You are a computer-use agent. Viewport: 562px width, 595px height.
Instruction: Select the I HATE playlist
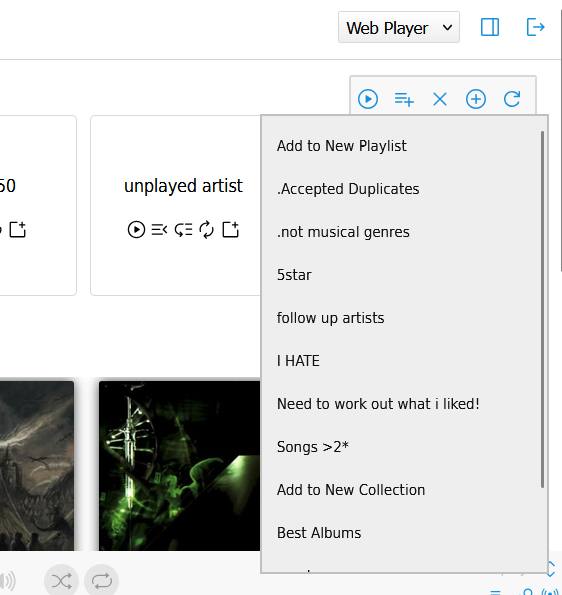(x=298, y=361)
